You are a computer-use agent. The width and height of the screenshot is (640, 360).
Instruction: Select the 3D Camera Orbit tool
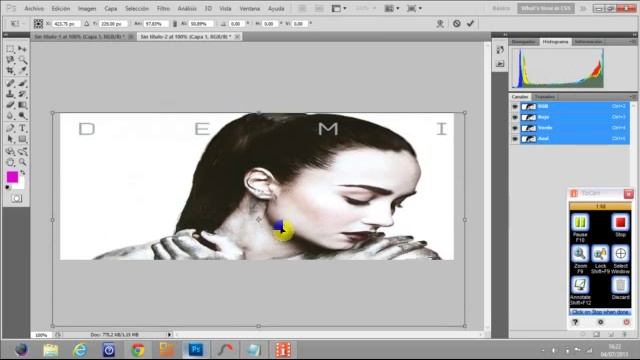(x=22, y=151)
